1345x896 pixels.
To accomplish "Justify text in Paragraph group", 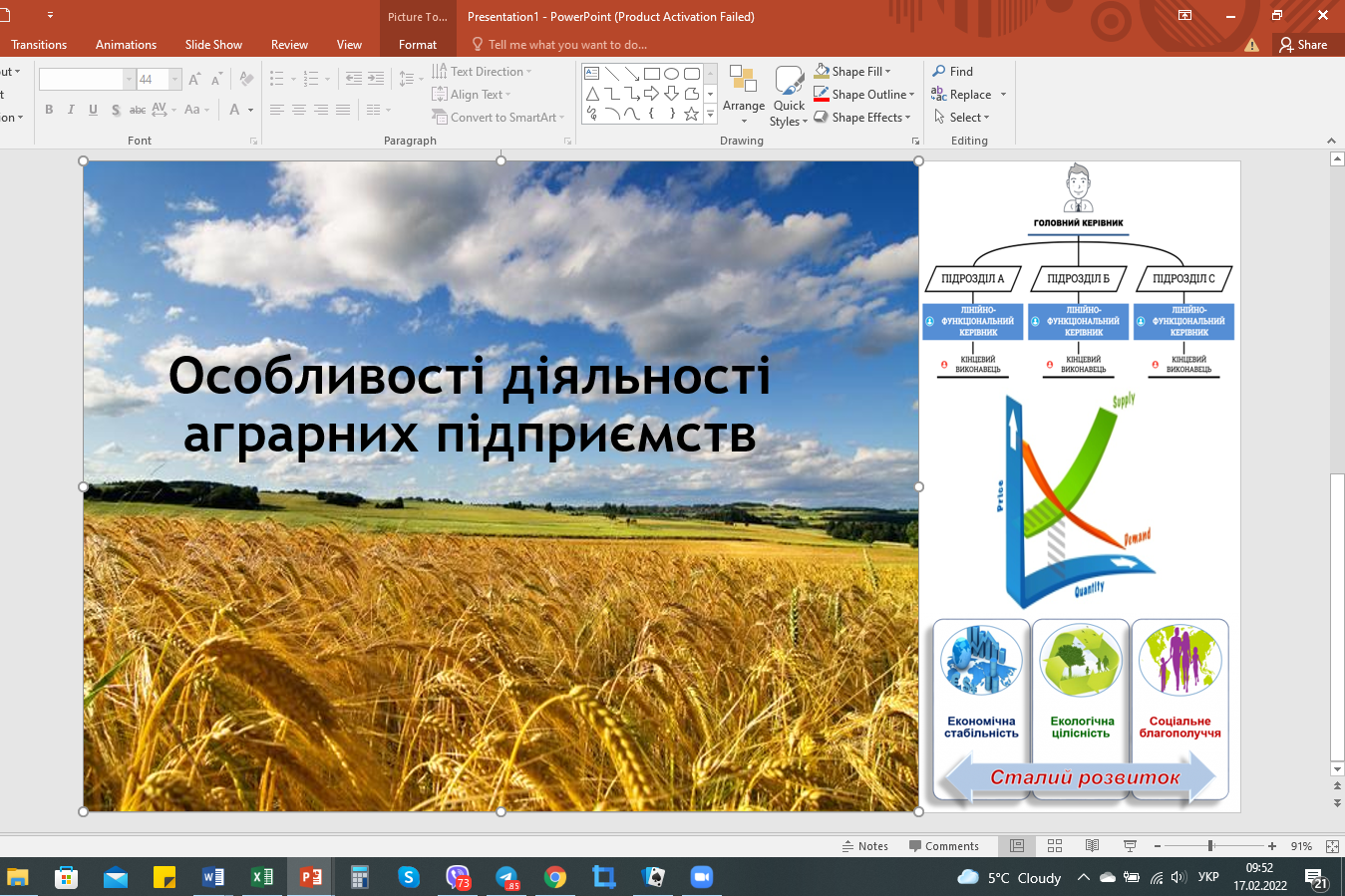I will (x=343, y=110).
